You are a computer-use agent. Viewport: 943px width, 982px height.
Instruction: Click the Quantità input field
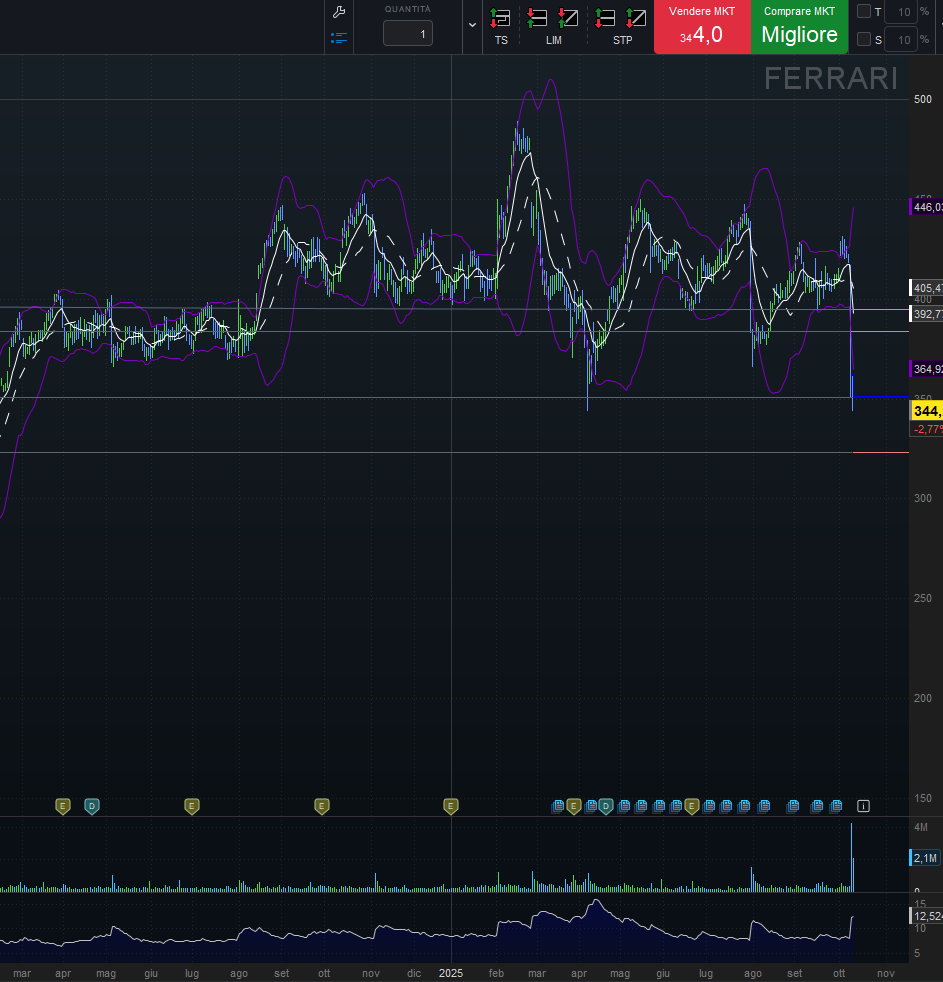click(408, 34)
